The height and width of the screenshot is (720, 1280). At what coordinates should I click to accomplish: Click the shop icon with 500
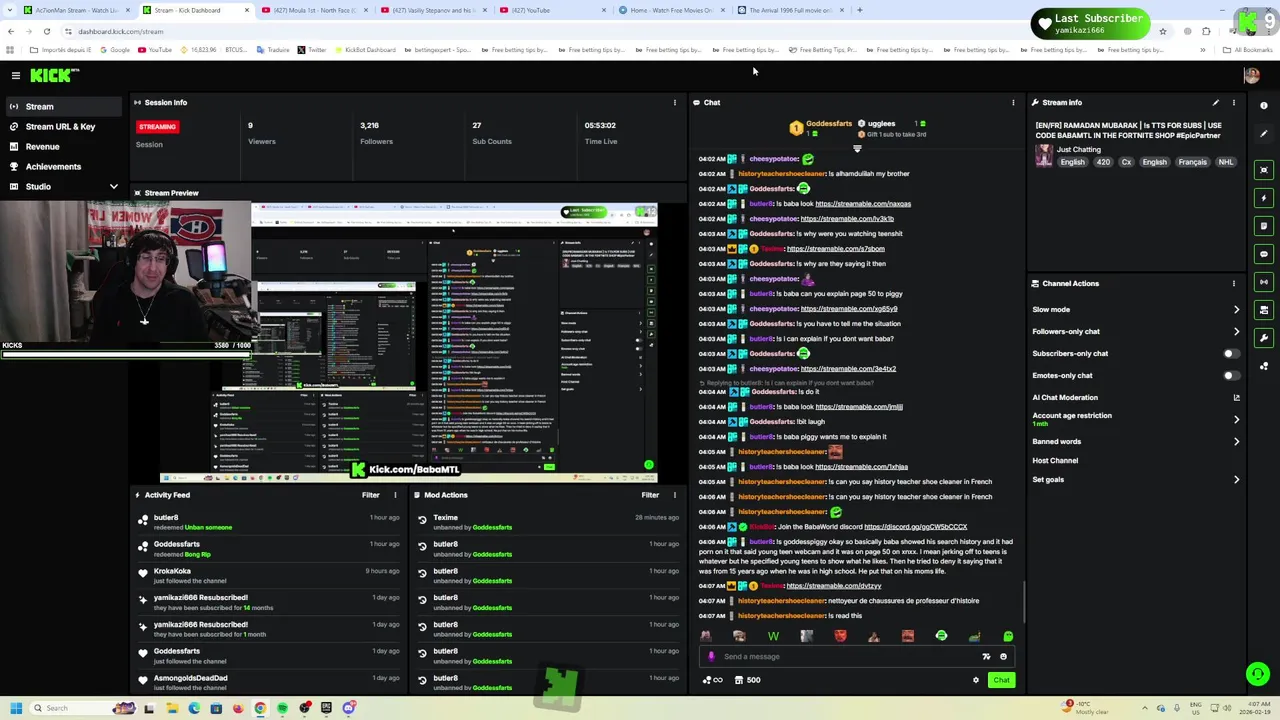tap(746, 680)
